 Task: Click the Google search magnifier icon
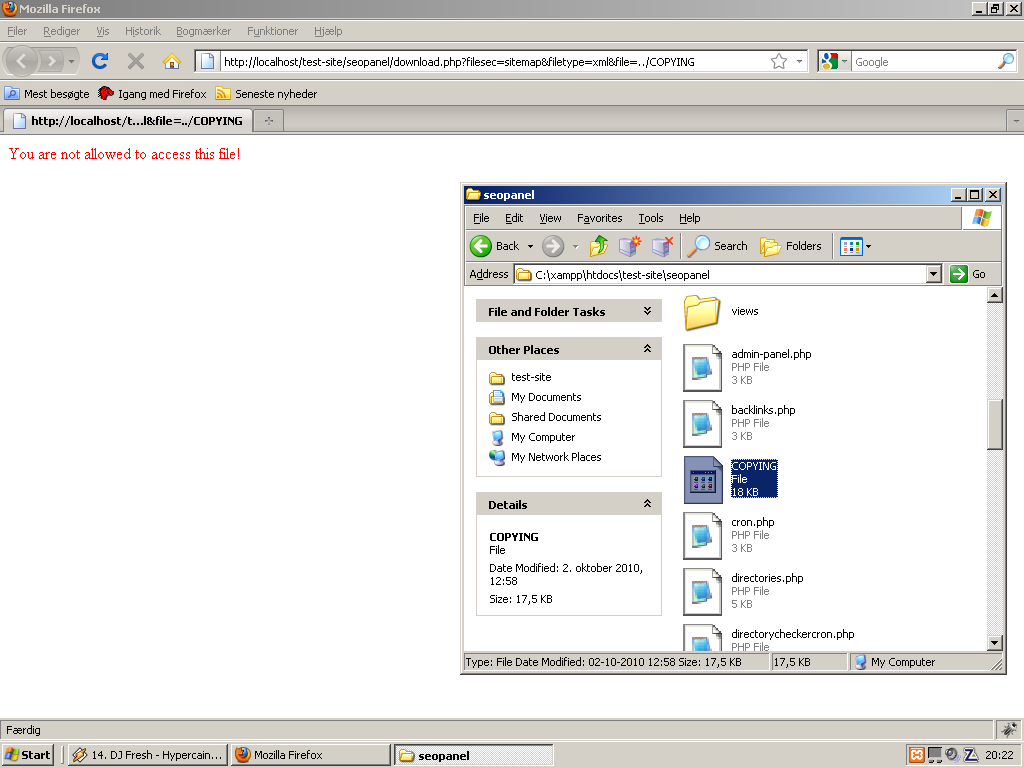(x=1006, y=61)
